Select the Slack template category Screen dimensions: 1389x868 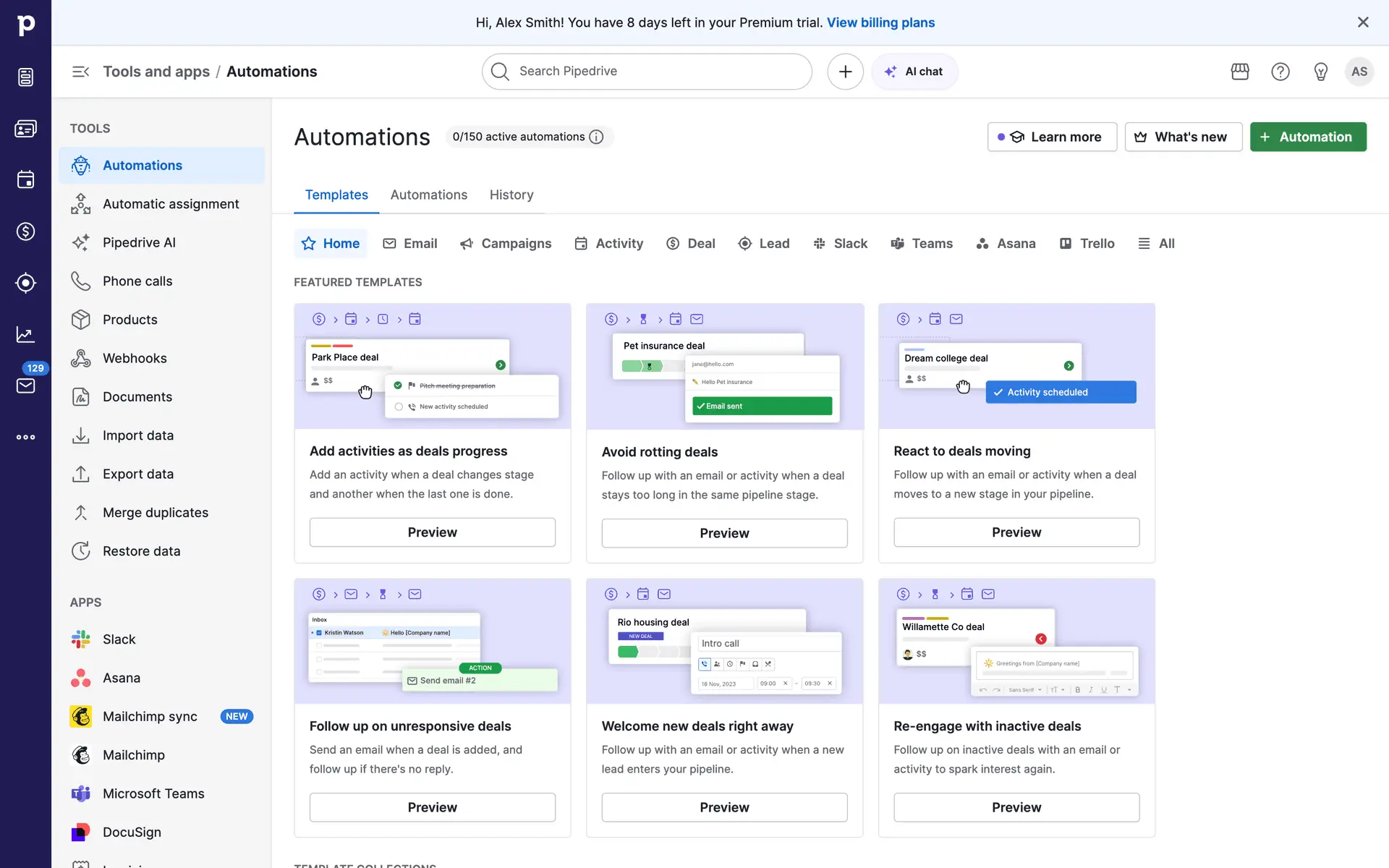pyautogui.click(x=840, y=244)
